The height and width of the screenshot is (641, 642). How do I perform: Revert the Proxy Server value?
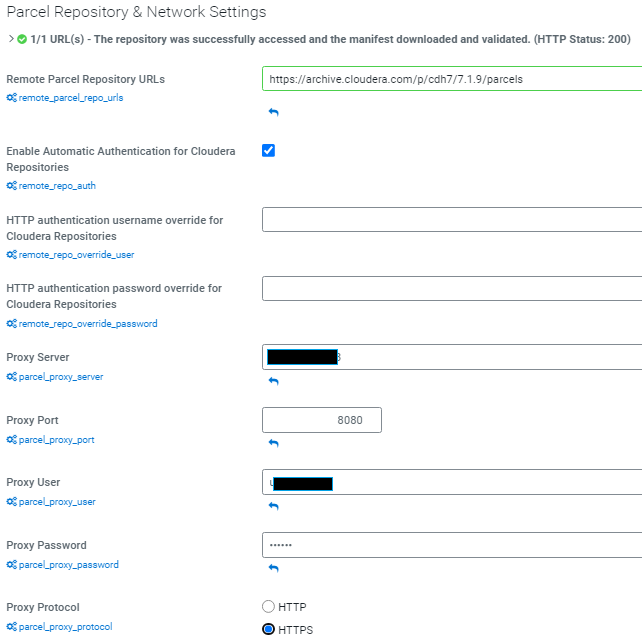(x=274, y=381)
